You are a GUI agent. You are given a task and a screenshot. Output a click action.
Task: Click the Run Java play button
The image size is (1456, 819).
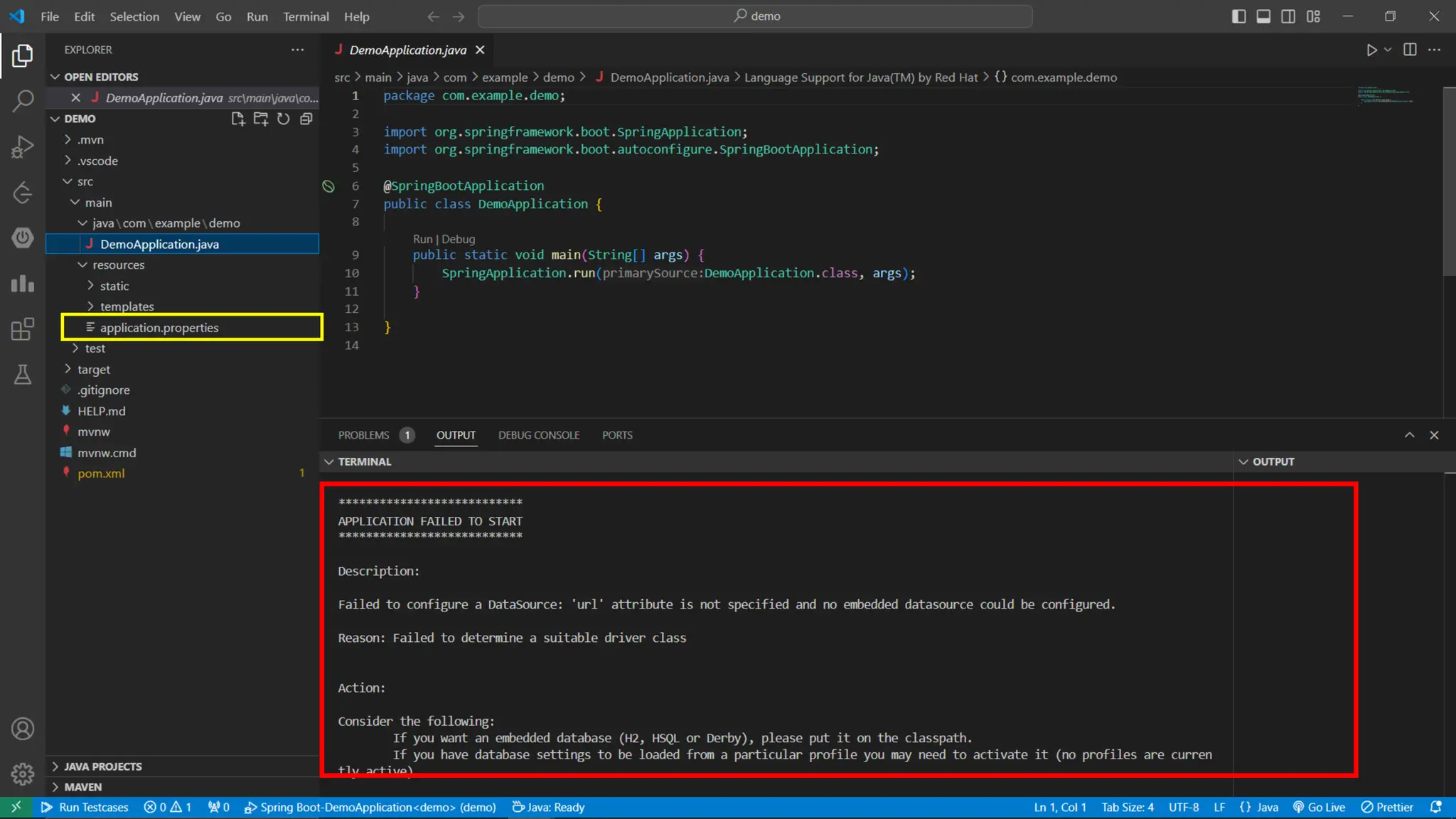coord(1371,50)
